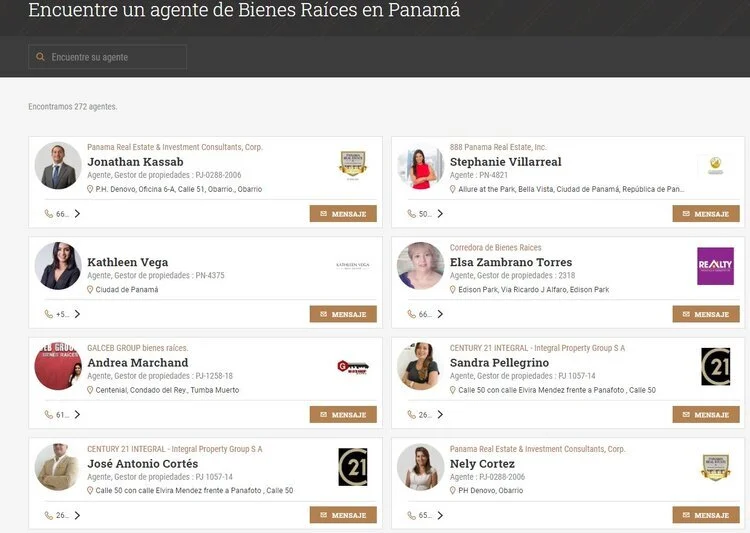This screenshot has height=533, width=750.
Task: Click the phone icon on Stephanie Villarreal's card
Action: point(411,214)
